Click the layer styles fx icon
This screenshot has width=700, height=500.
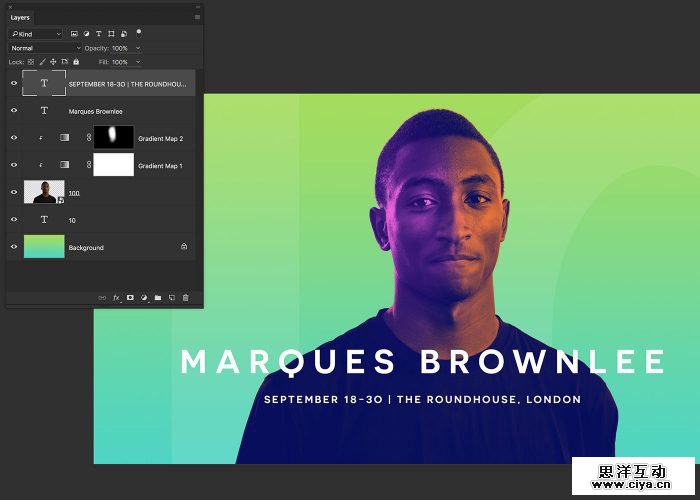(116, 297)
